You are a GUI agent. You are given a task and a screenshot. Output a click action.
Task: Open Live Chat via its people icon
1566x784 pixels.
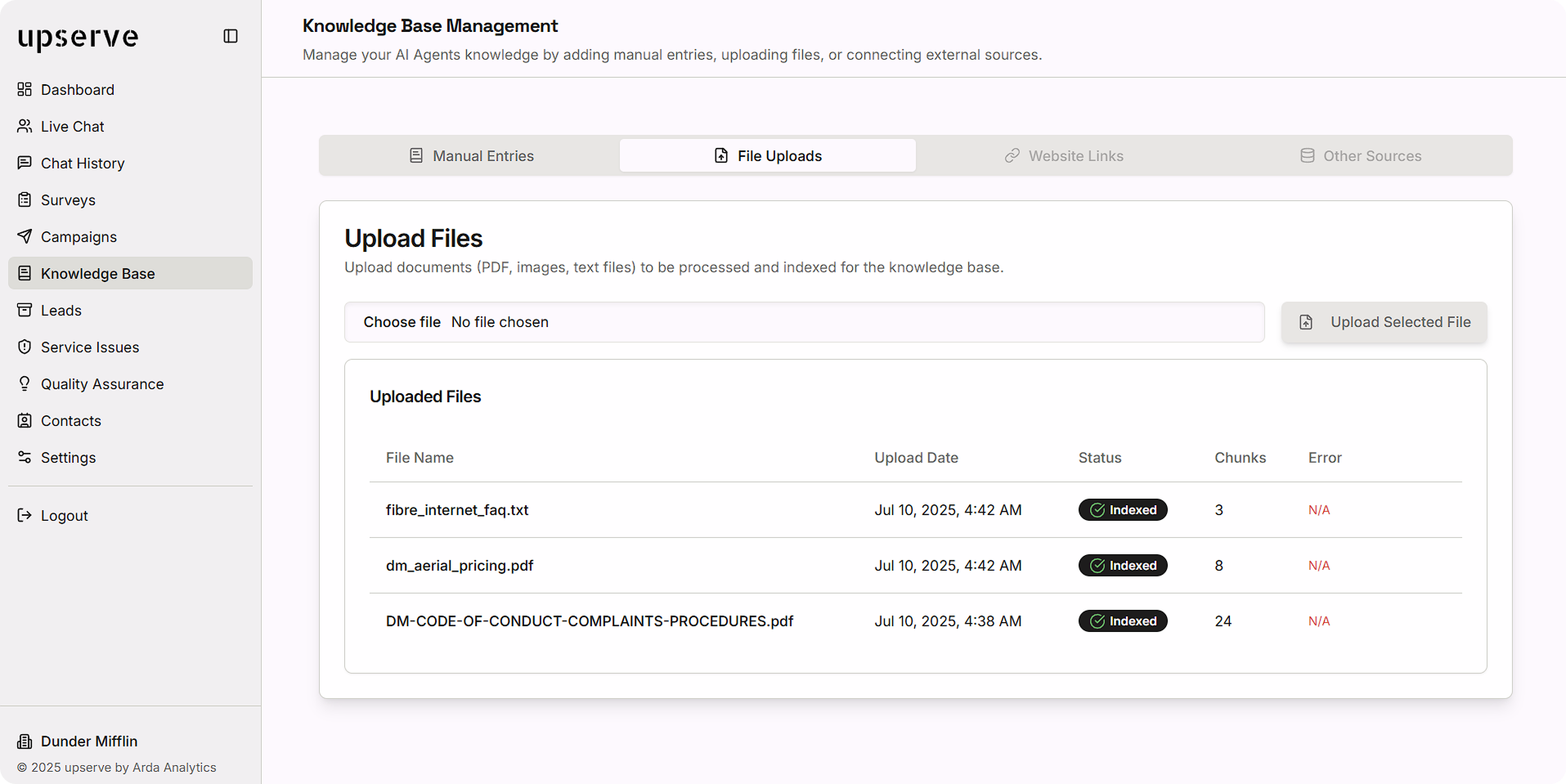click(25, 126)
